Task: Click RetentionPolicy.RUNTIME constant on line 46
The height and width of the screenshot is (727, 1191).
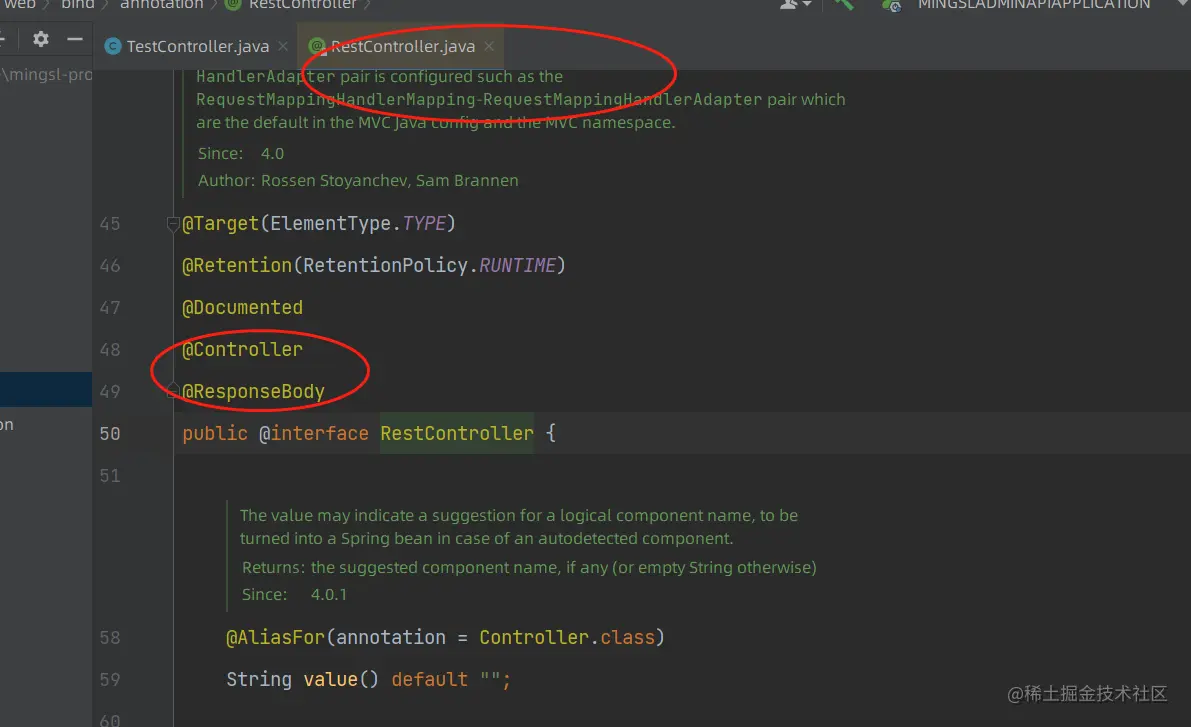Action: 429,265
